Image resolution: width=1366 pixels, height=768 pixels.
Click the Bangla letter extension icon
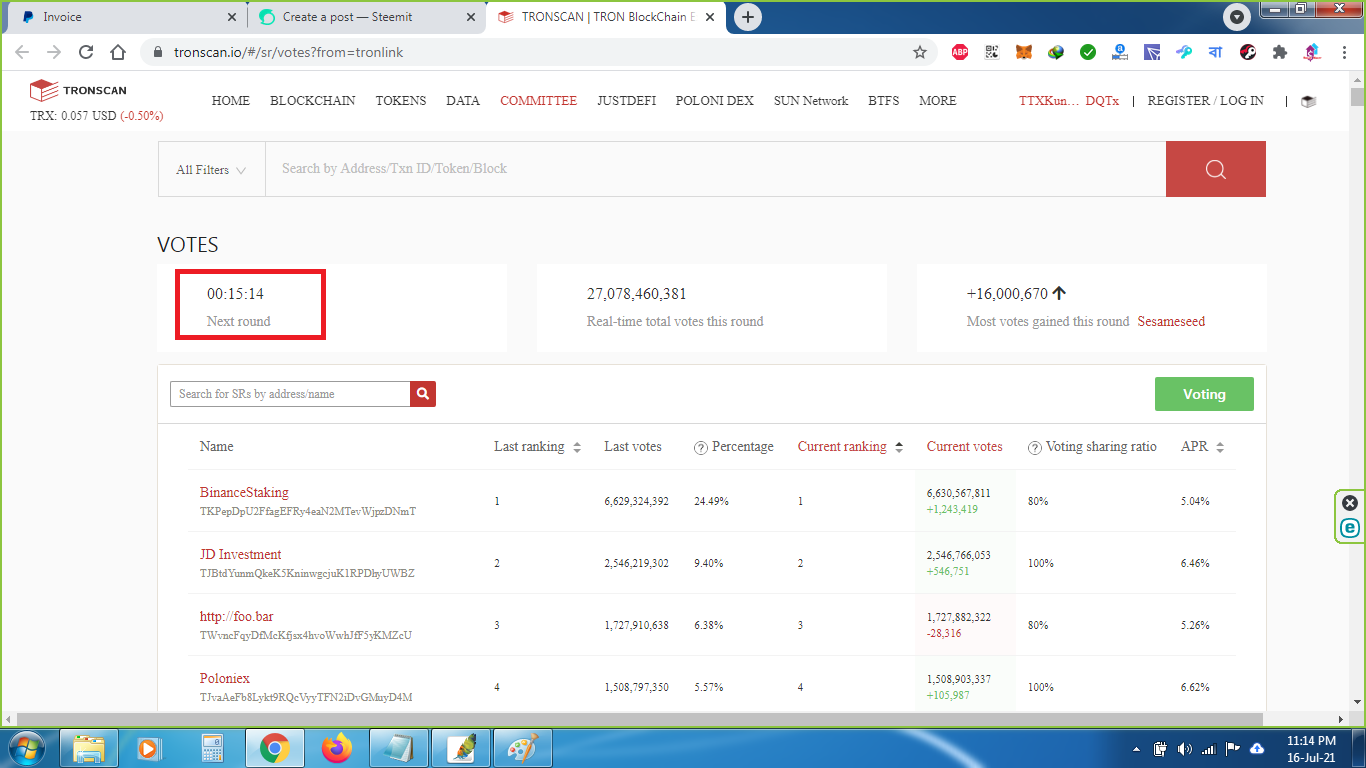[1216, 52]
